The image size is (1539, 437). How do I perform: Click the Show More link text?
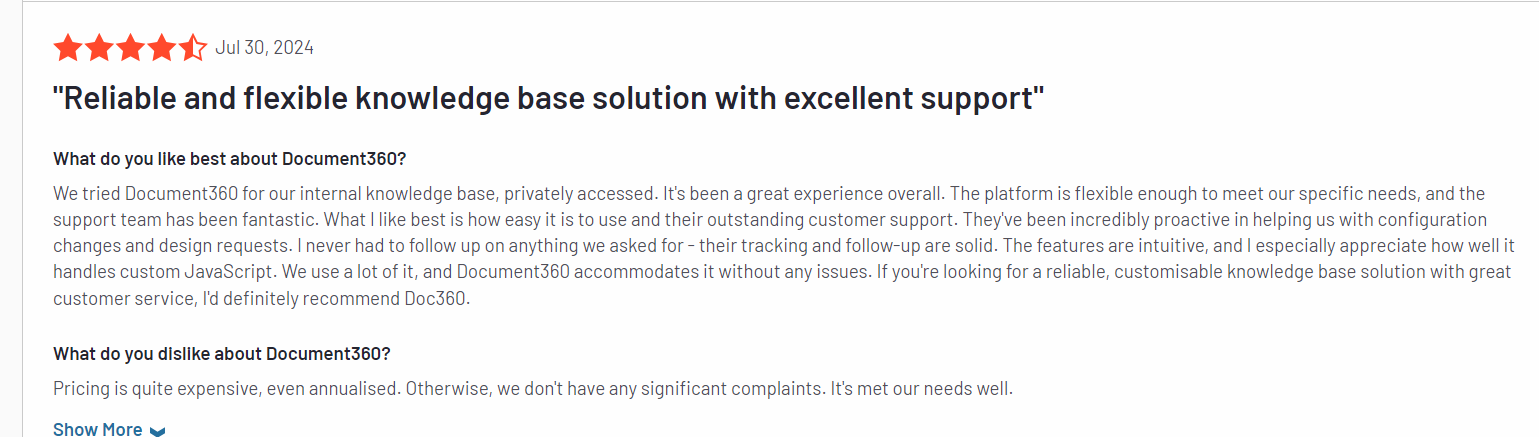[97, 429]
